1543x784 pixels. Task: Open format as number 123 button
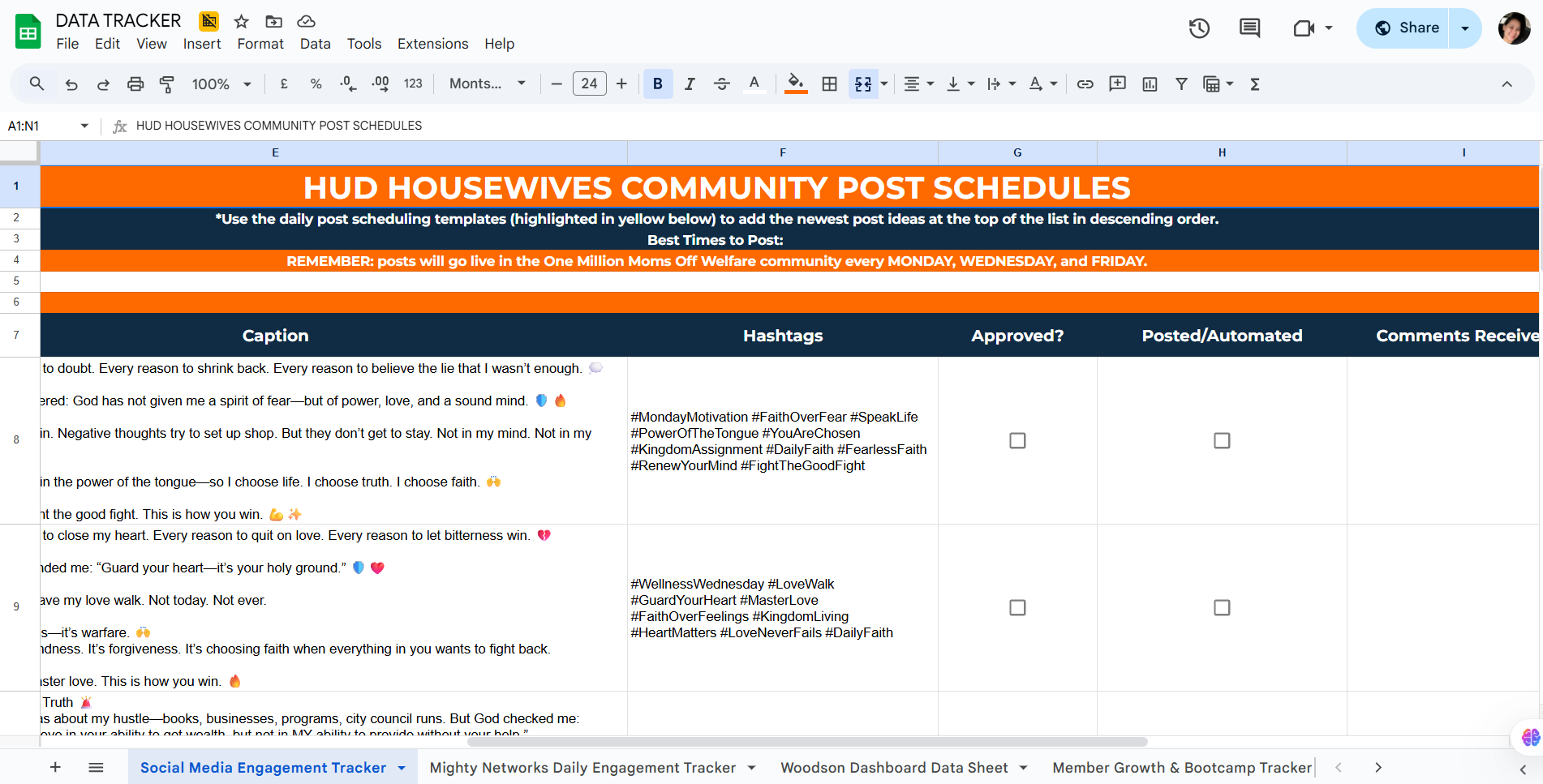pos(413,84)
